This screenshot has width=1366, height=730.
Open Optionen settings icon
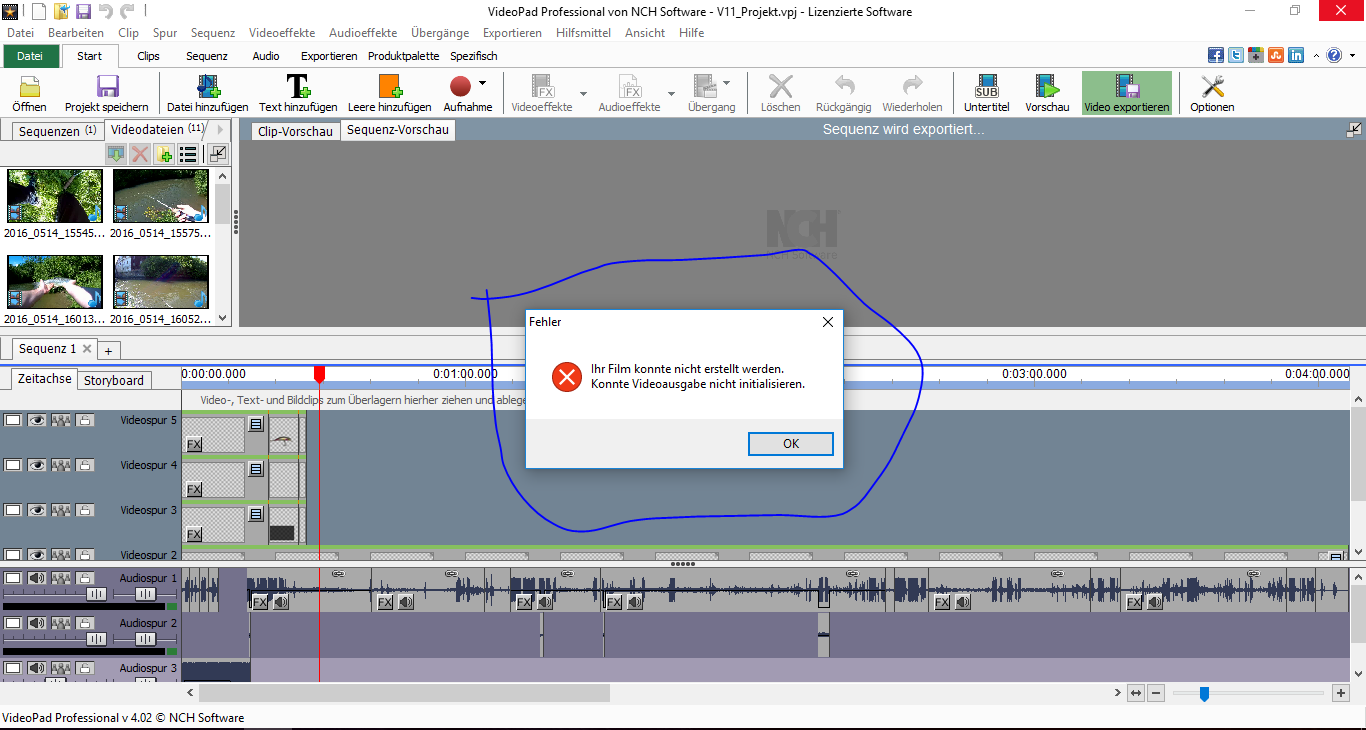(x=1212, y=87)
